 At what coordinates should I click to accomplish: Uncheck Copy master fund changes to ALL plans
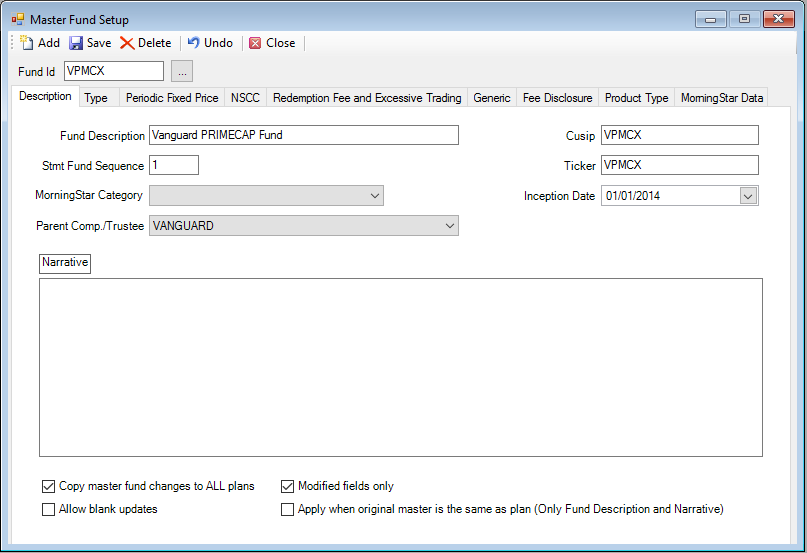pos(48,486)
